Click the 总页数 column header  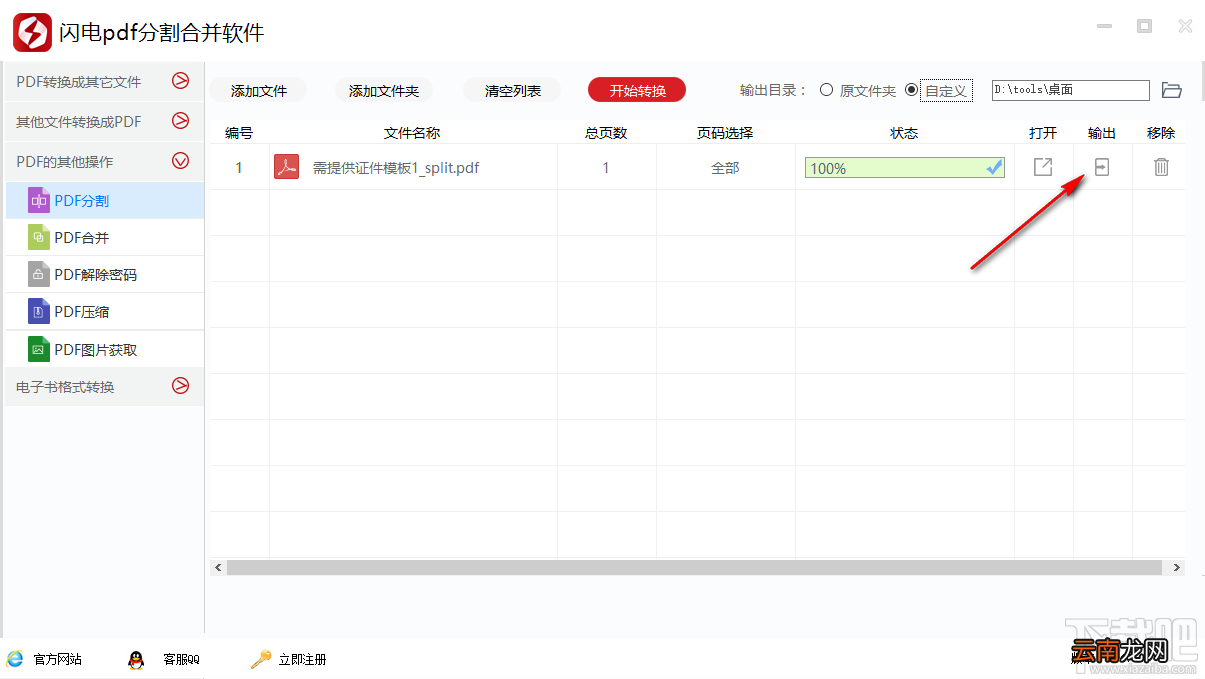point(606,133)
